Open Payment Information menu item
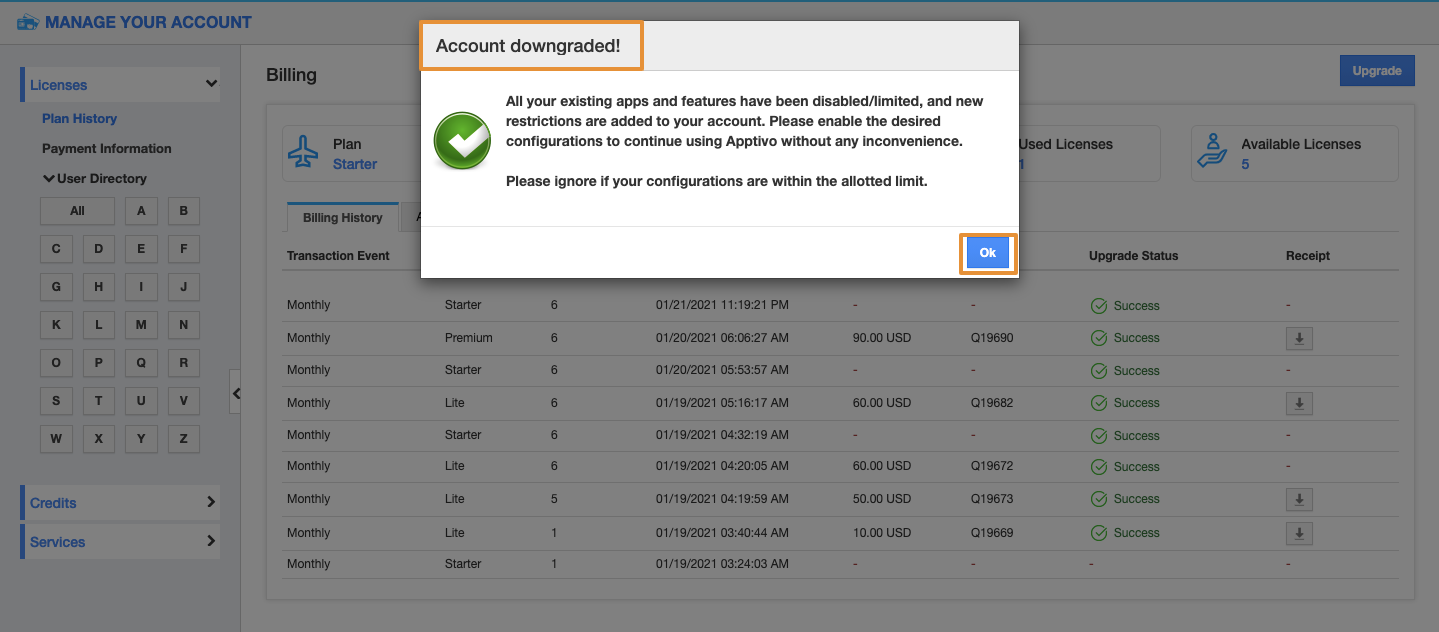The height and width of the screenshot is (632, 1439). (106, 149)
